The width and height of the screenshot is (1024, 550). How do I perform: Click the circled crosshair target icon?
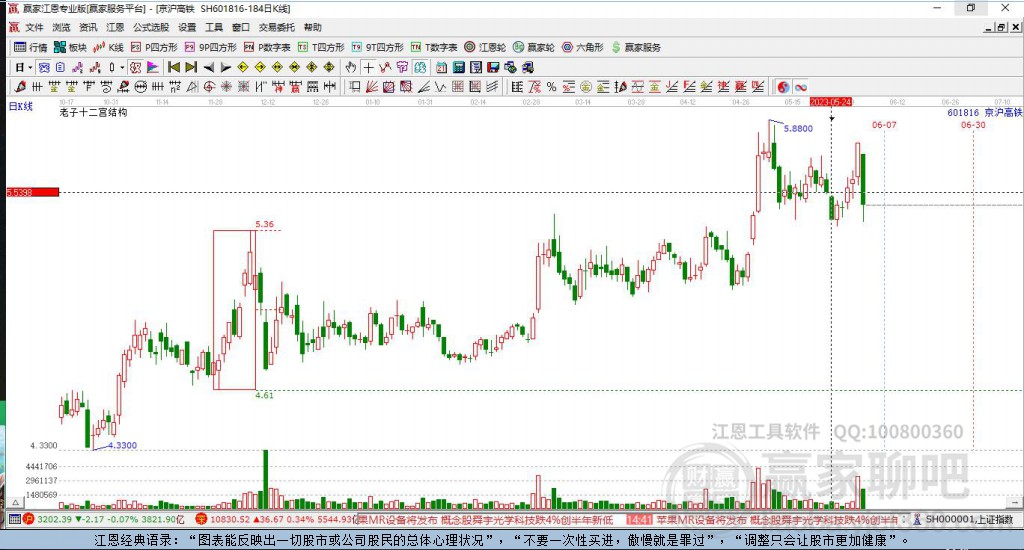pos(209,87)
